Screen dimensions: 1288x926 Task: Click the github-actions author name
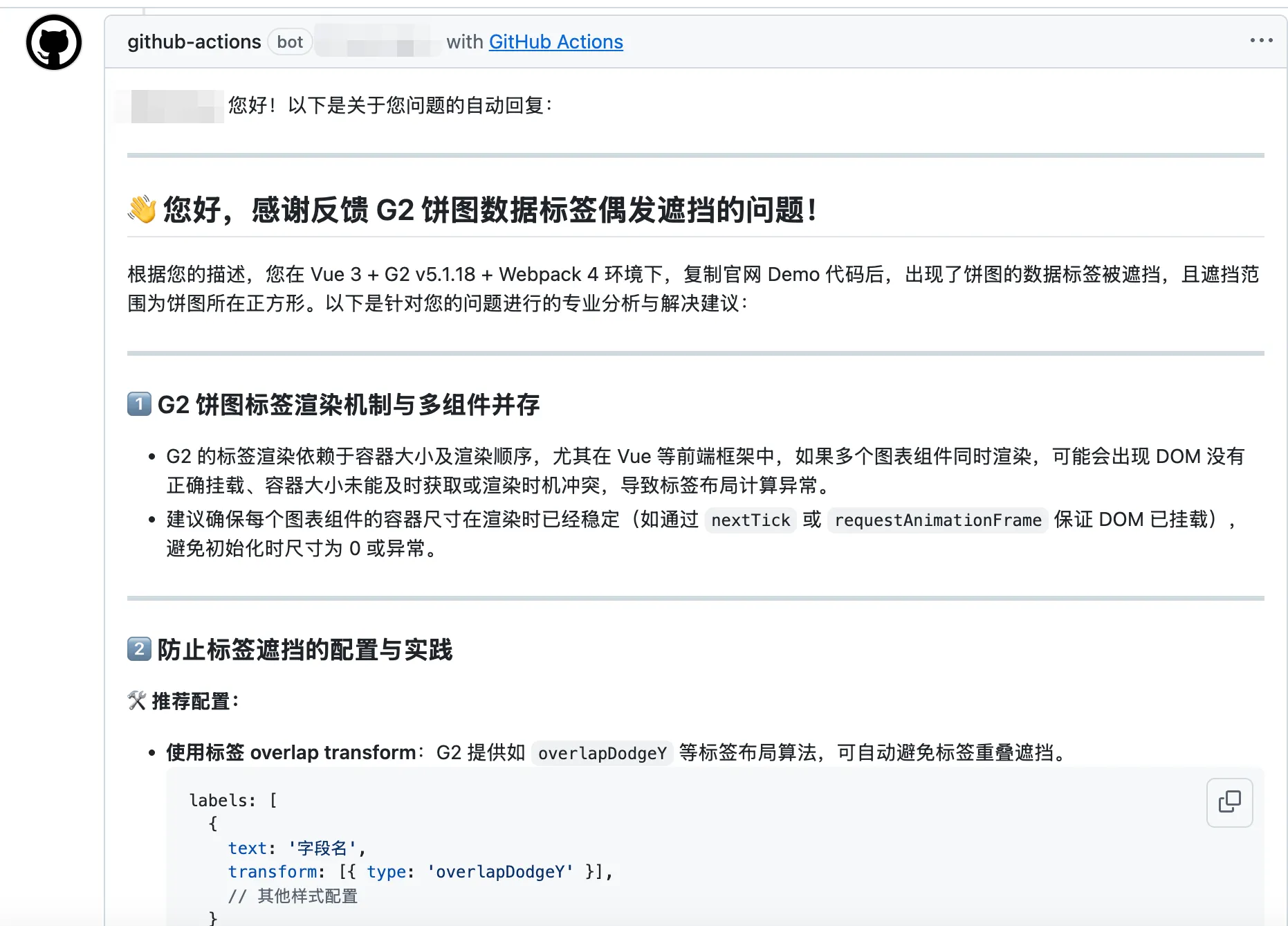pyautogui.click(x=194, y=42)
